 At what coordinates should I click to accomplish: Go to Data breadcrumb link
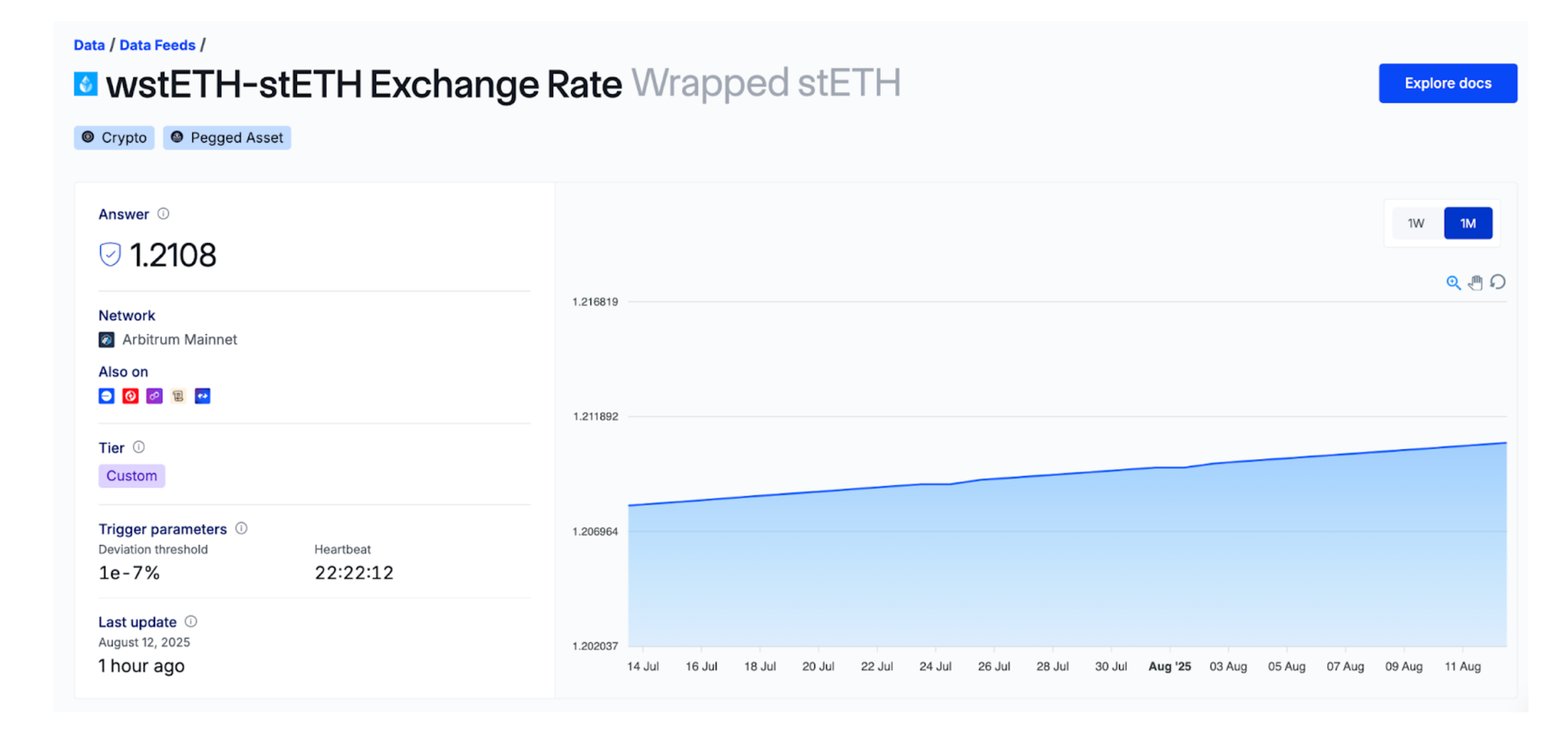pyautogui.click(x=89, y=45)
